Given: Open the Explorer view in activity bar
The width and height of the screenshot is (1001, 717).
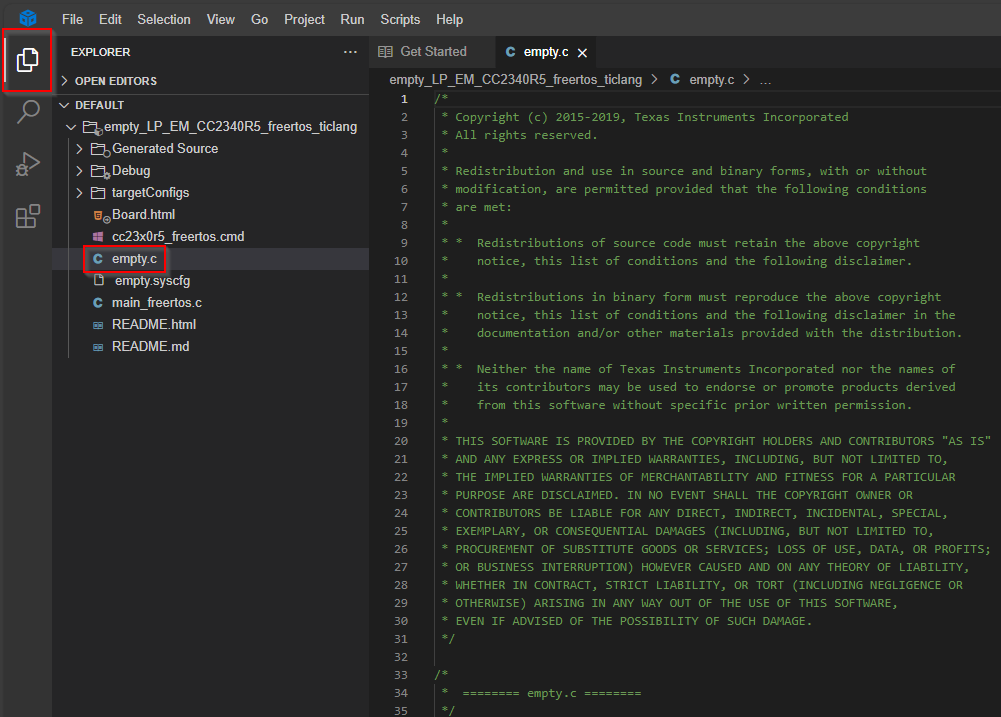Looking at the screenshot, I should point(27,60).
